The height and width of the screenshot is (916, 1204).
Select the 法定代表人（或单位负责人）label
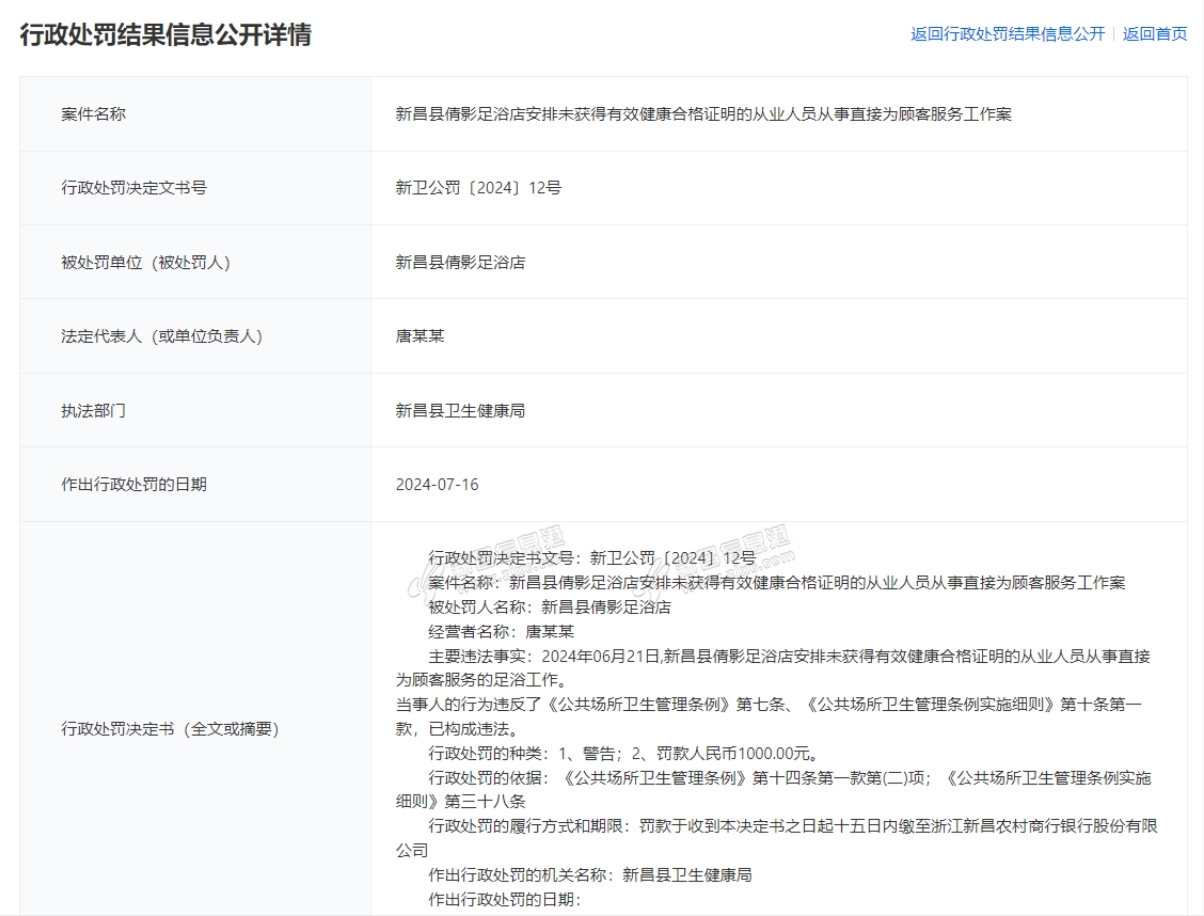click(x=162, y=336)
